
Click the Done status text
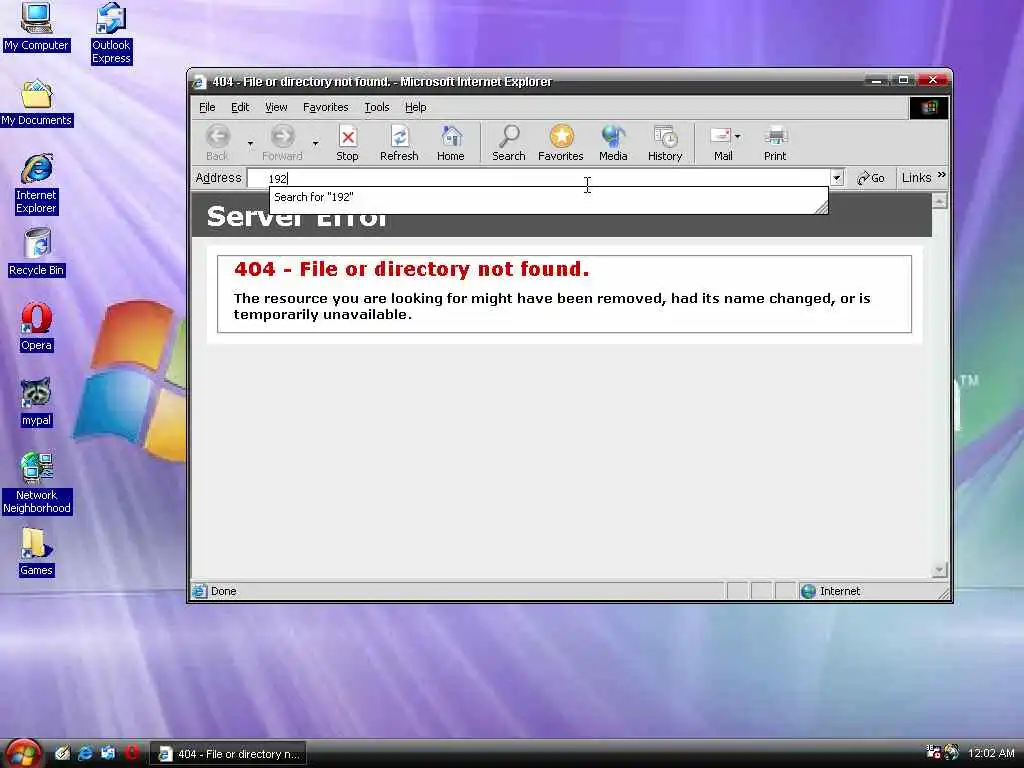pyautogui.click(x=223, y=591)
